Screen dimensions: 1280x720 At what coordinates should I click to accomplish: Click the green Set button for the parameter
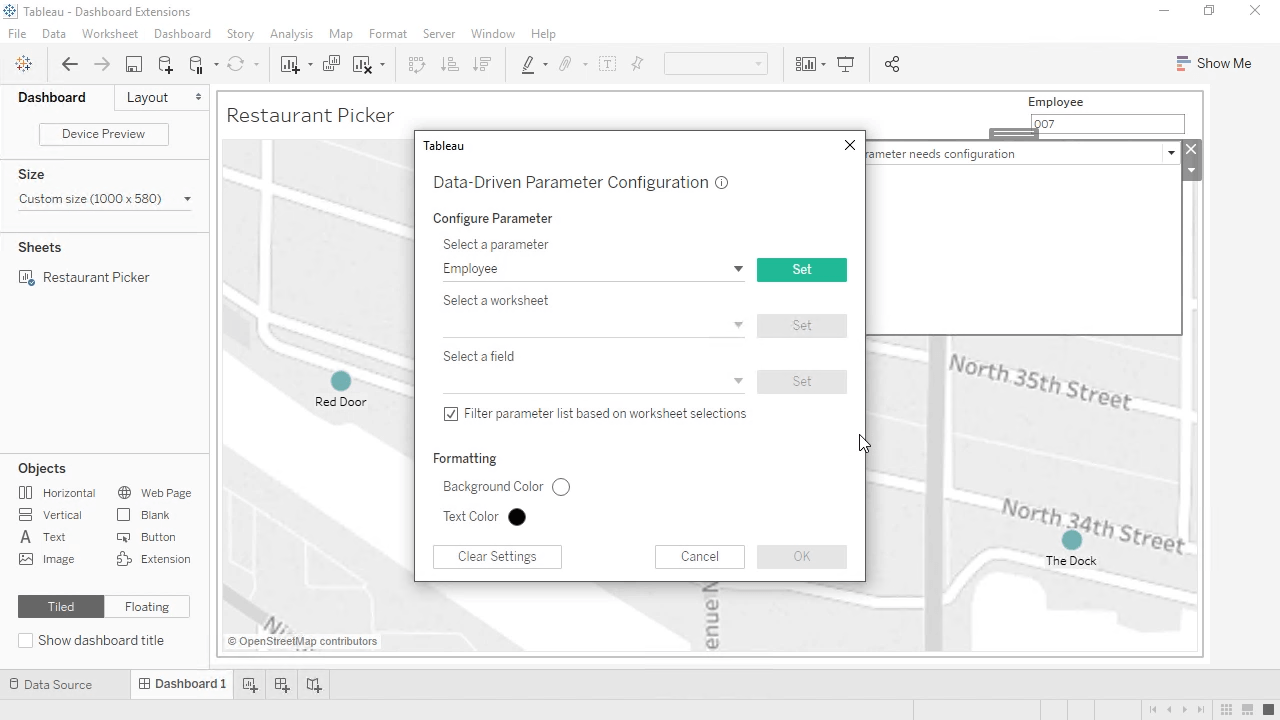coord(801,270)
